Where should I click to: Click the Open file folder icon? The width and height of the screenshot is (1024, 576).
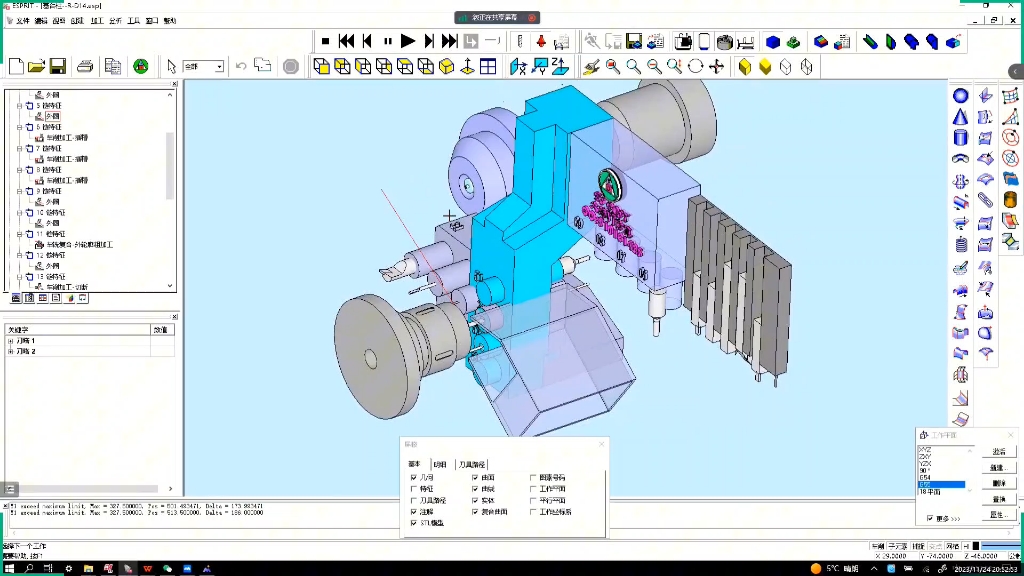pos(37,66)
